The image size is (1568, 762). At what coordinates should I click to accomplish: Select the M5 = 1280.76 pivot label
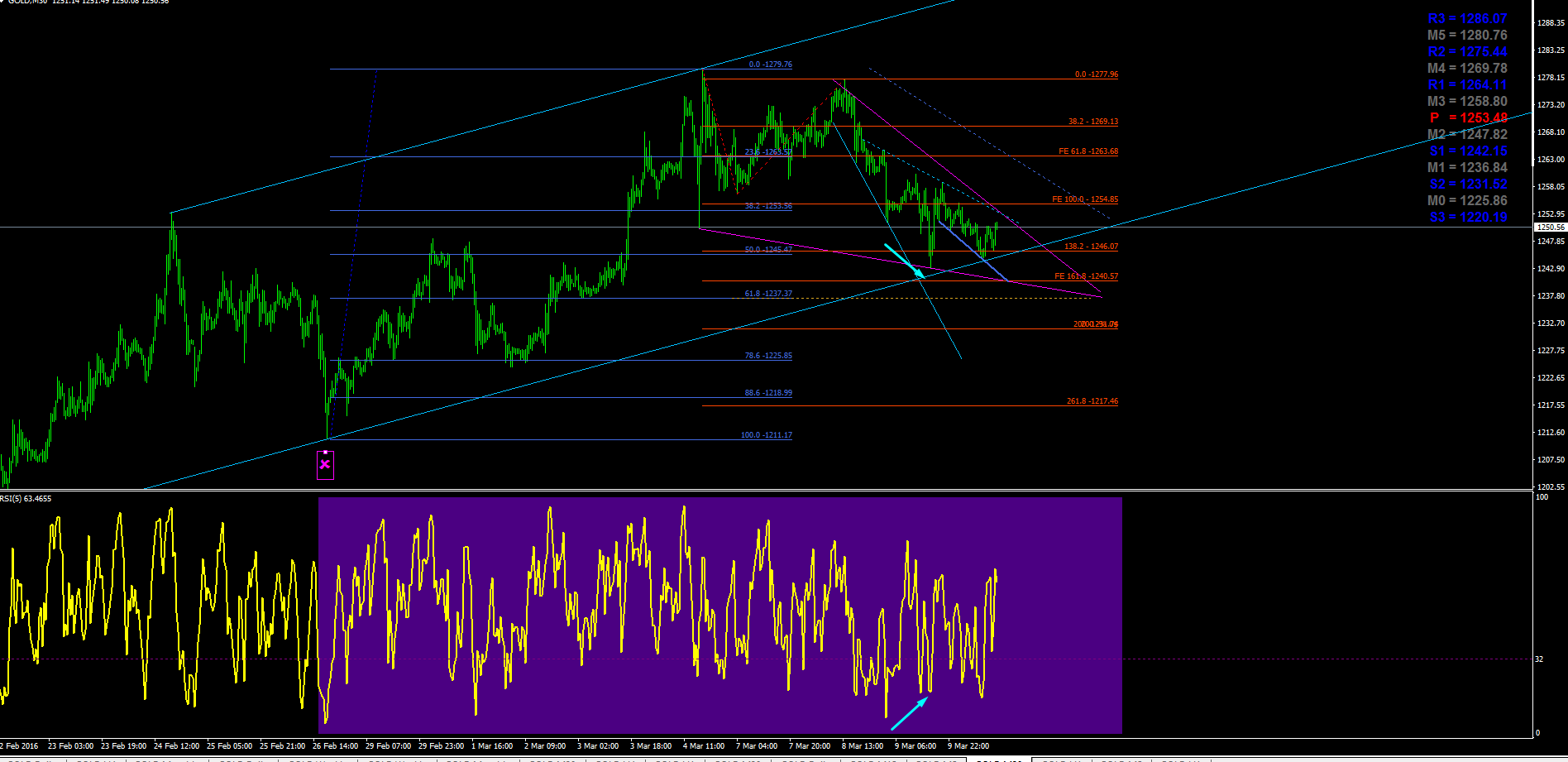click(x=1467, y=35)
